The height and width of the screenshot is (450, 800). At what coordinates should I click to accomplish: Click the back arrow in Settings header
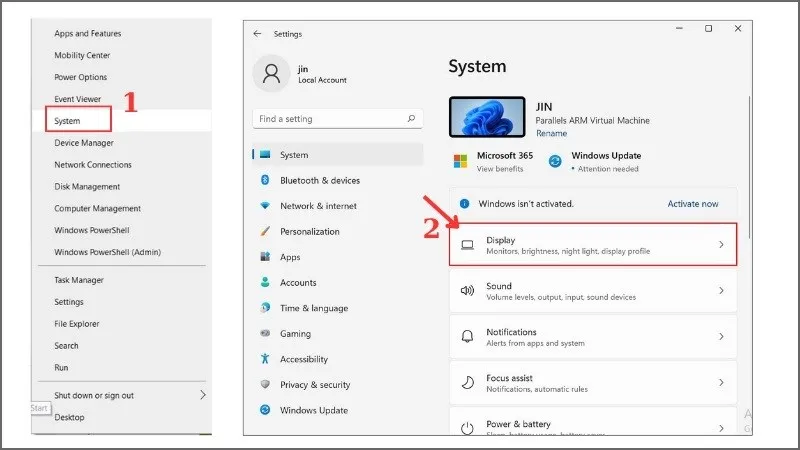257,34
